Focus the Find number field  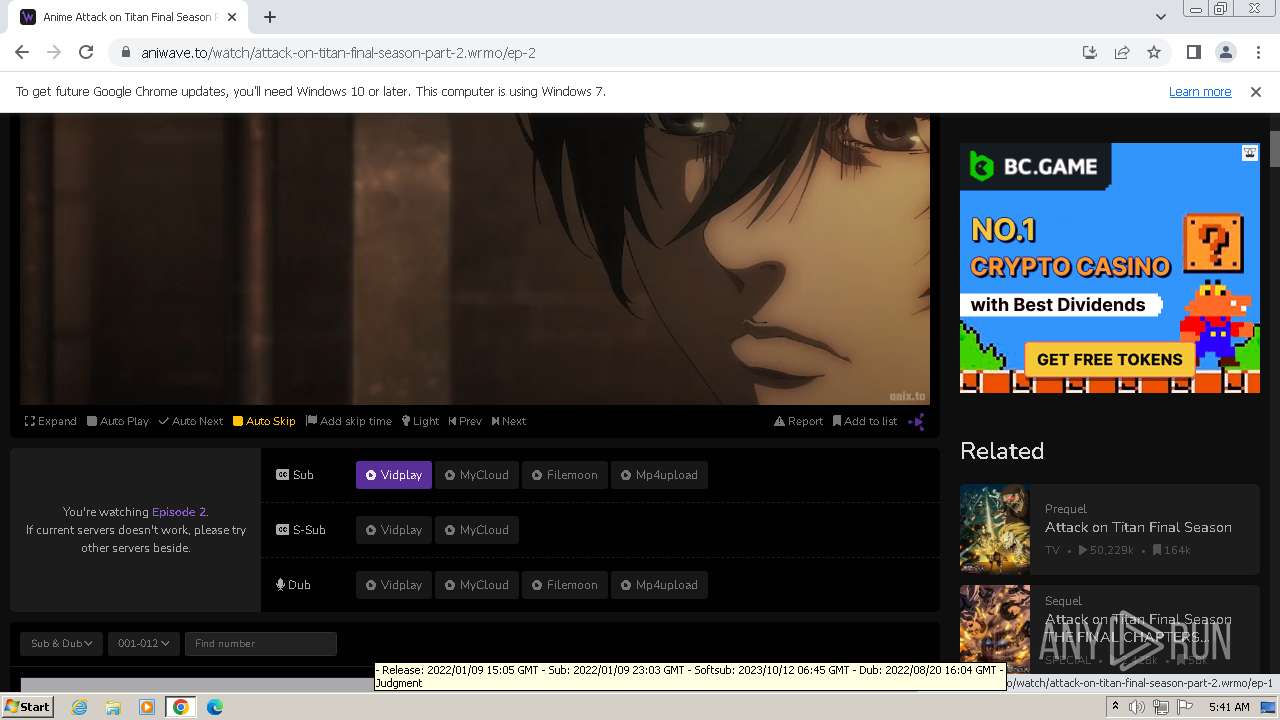[x=261, y=643]
